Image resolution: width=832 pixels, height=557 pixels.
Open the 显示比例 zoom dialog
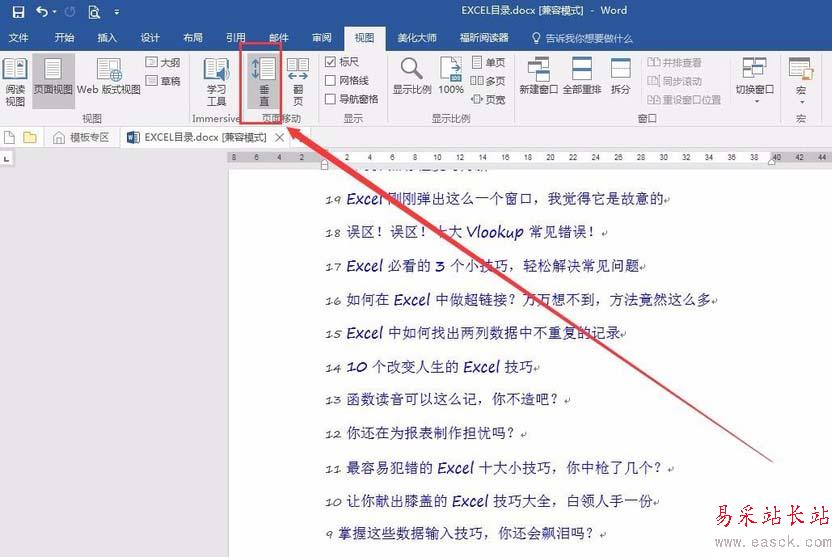click(x=412, y=76)
